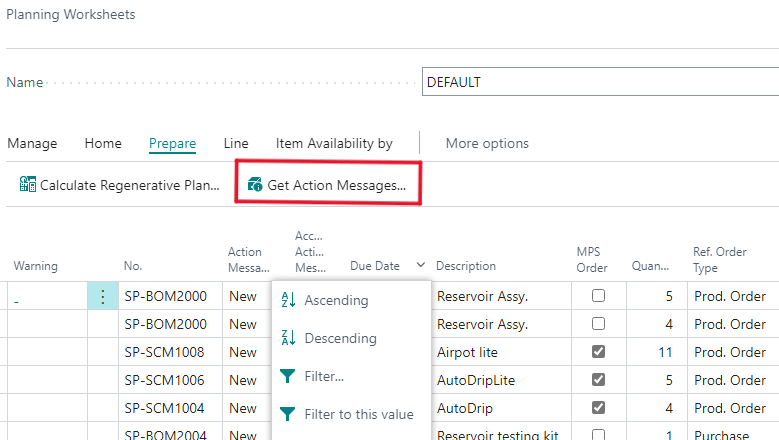Click the Calculate Regenerative Plan... button
Screen dimensions: 779x440
[129, 185]
